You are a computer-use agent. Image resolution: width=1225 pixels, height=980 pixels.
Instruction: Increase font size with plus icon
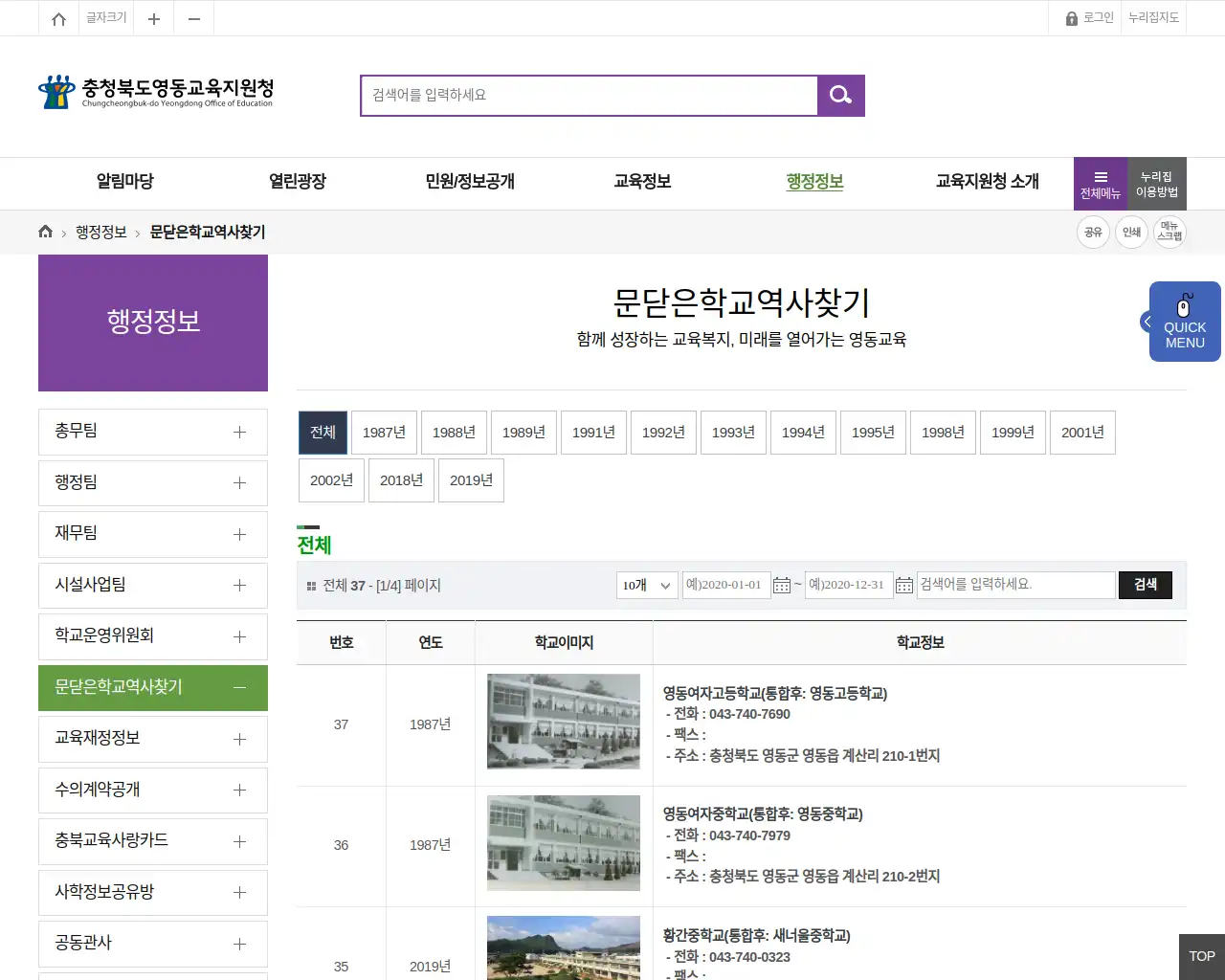click(154, 18)
